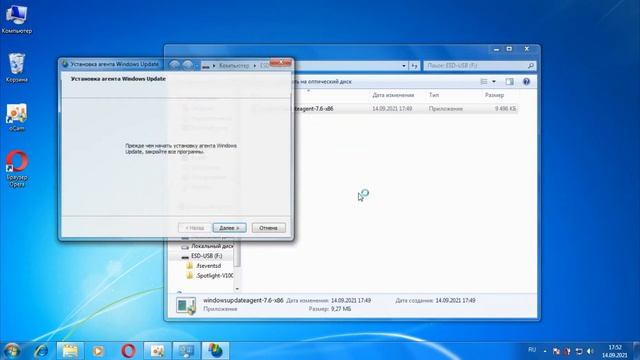This screenshot has width=640, height=360.
Task: Switch to the Windows Update installer taskbar button
Action: coord(215,351)
